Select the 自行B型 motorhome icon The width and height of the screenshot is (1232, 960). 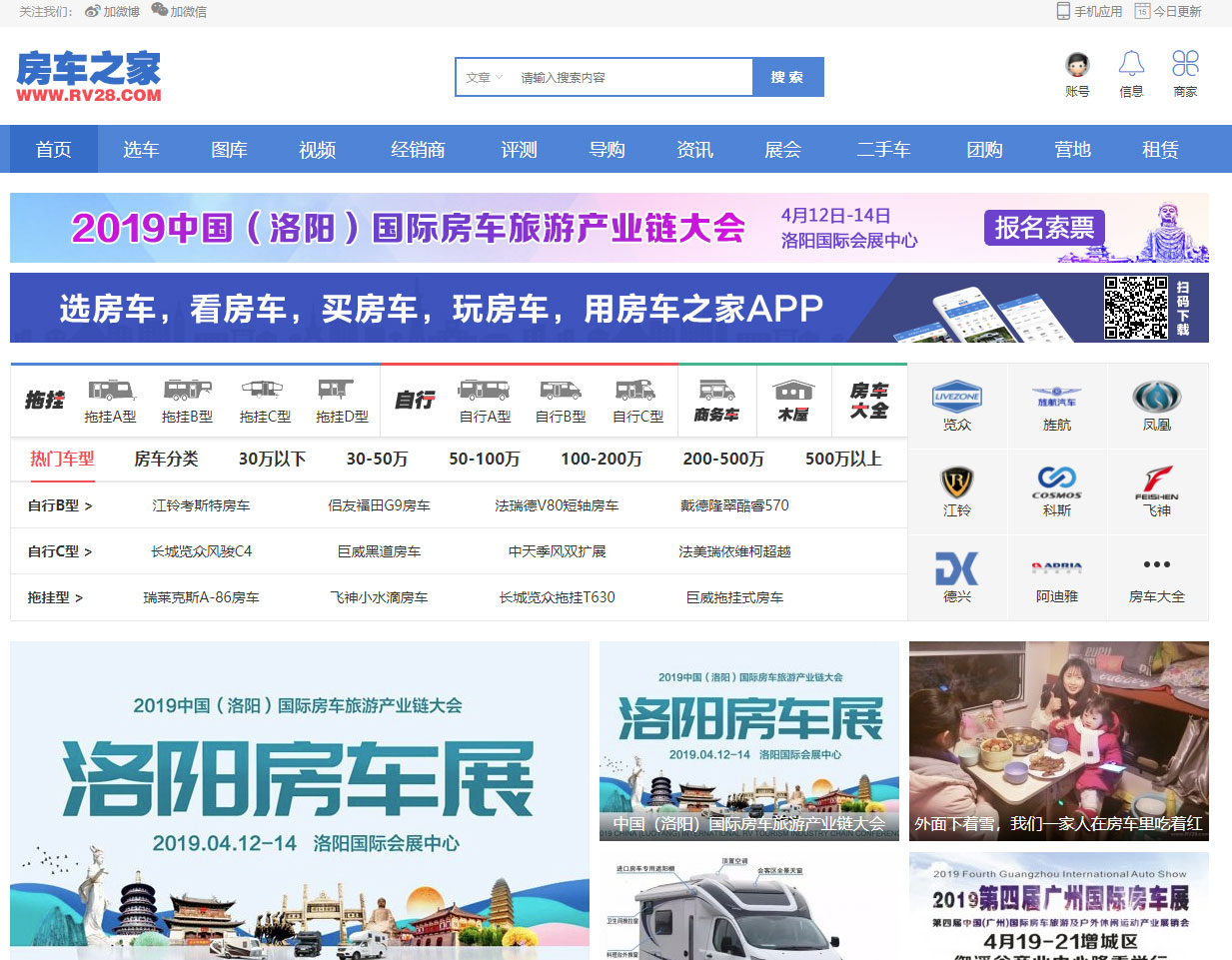click(x=561, y=391)
